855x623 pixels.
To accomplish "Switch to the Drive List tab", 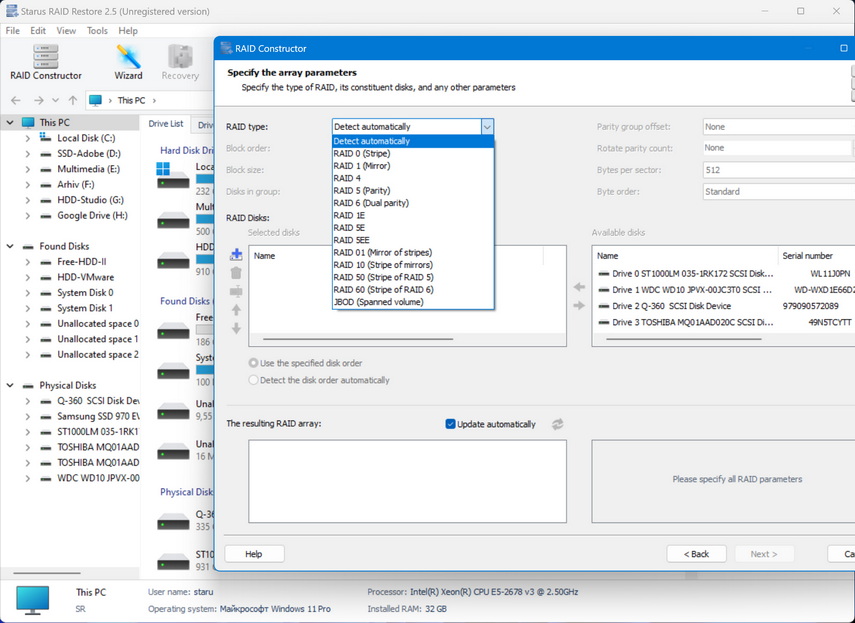I will 166,124.
